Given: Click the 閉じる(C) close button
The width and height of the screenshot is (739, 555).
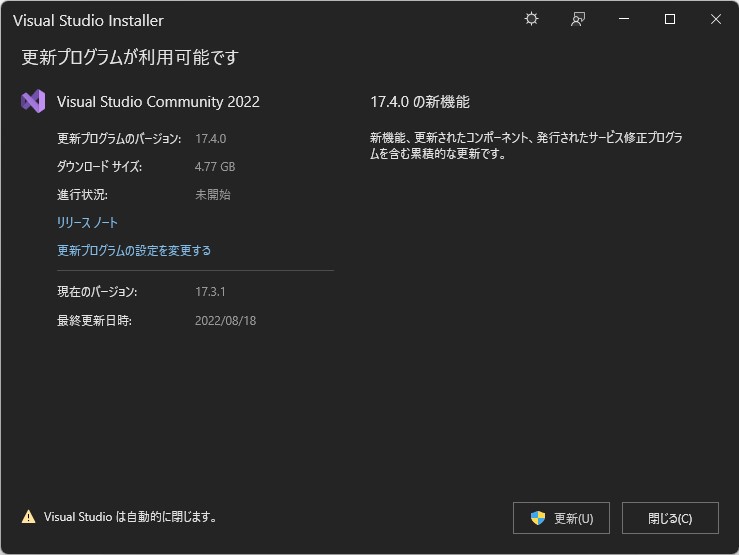Looking at the screenshot, I should [x=670, y=518].
